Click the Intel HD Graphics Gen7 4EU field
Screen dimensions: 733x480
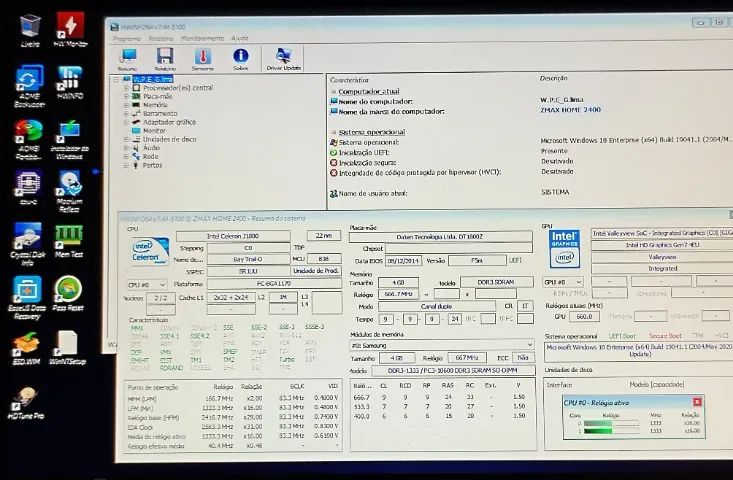tap(662, 245)
